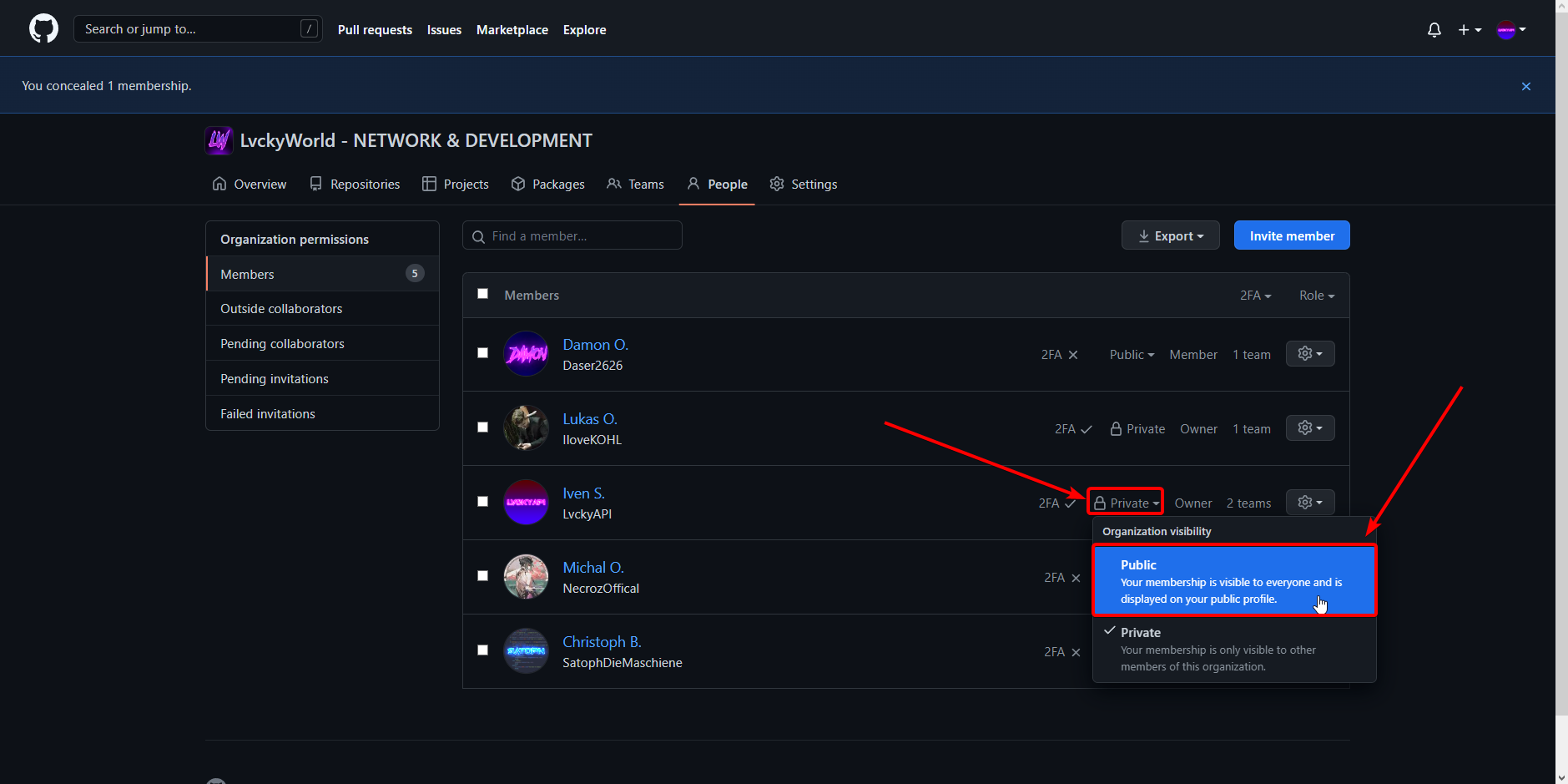Open gear settings for Iven S.
The width and height of the screenshot is (1568, 784).
pos(1309,503)
